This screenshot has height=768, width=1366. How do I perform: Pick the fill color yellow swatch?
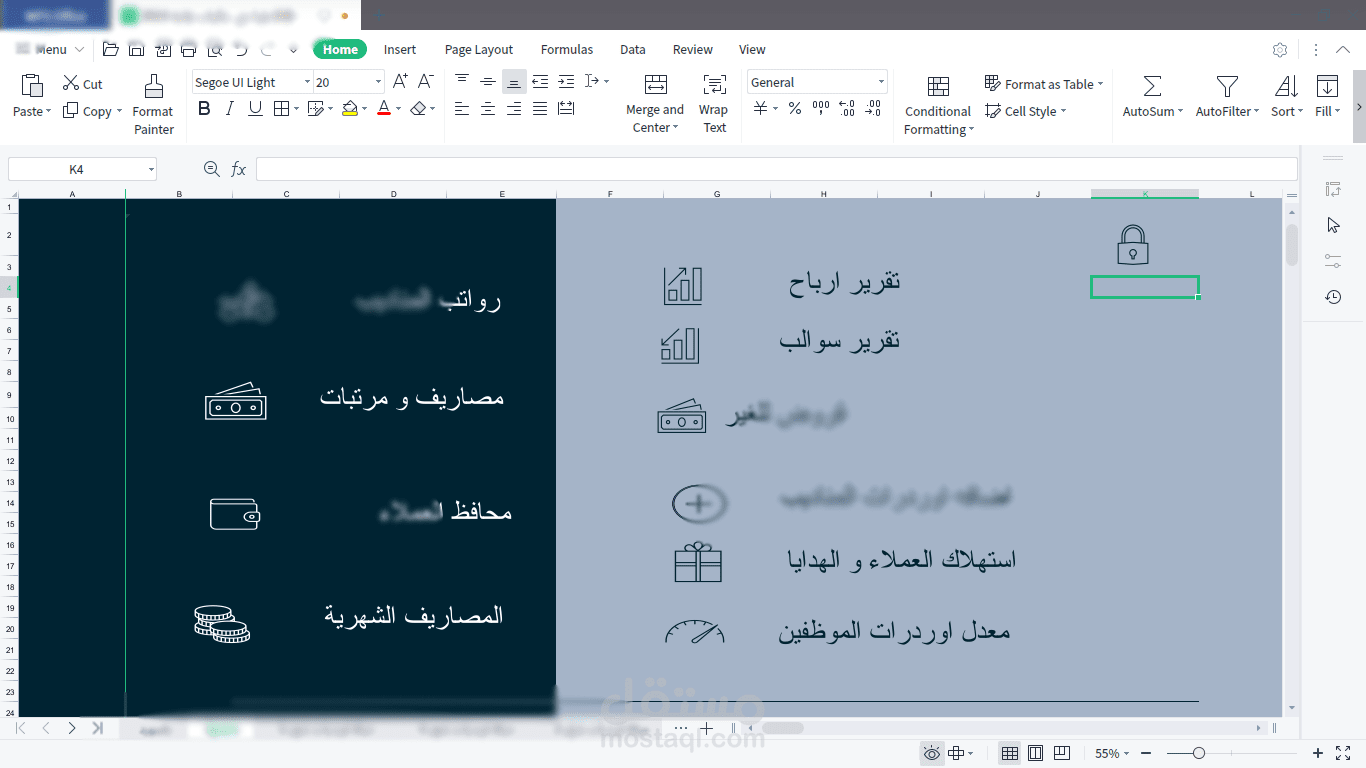349,109
